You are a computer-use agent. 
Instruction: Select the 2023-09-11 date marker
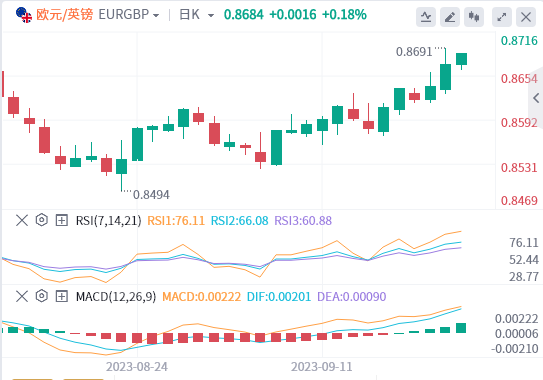click(322, 366)
